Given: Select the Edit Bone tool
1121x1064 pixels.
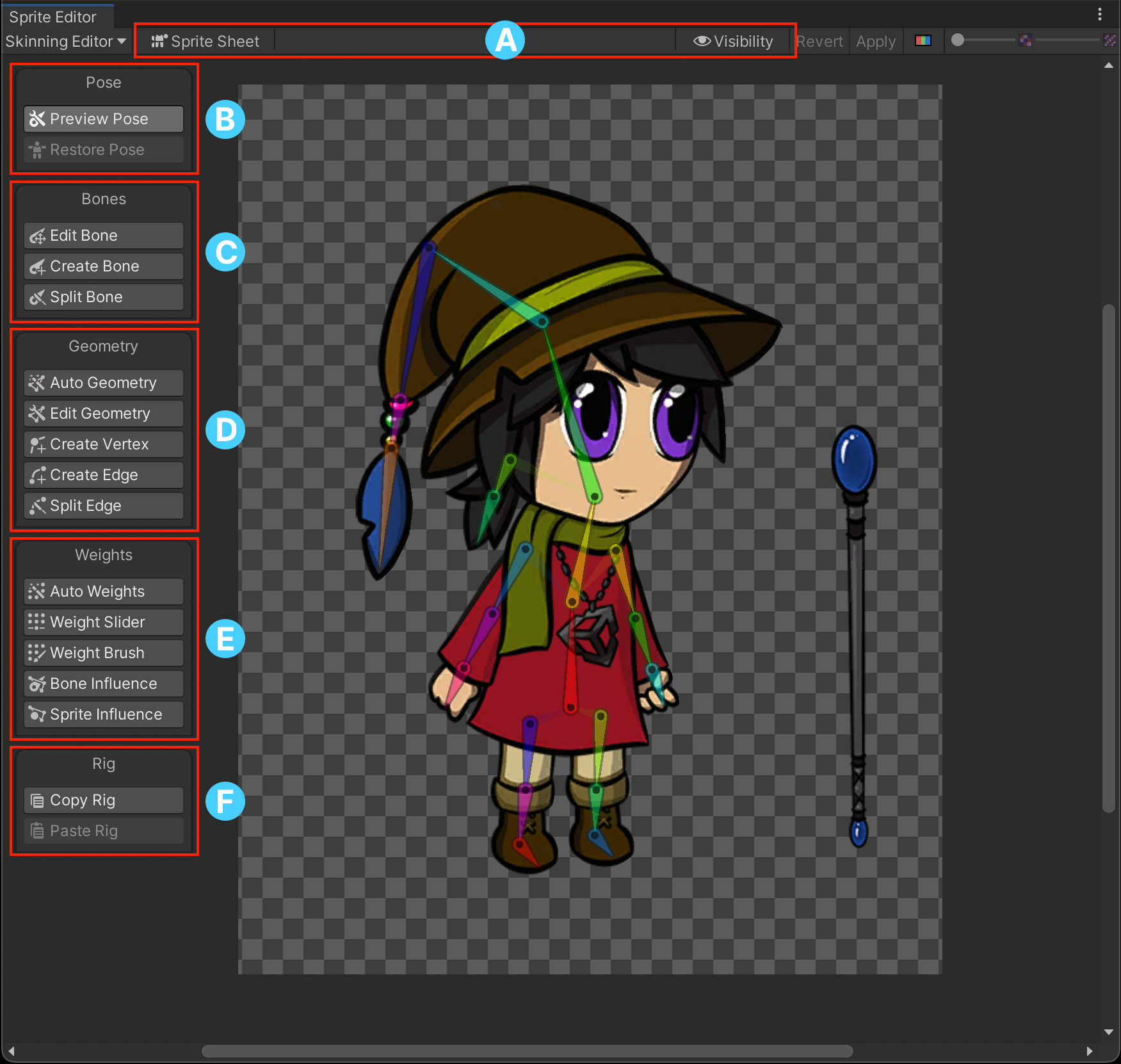Looking at the screenshot, I should click(x=104, y=236).
